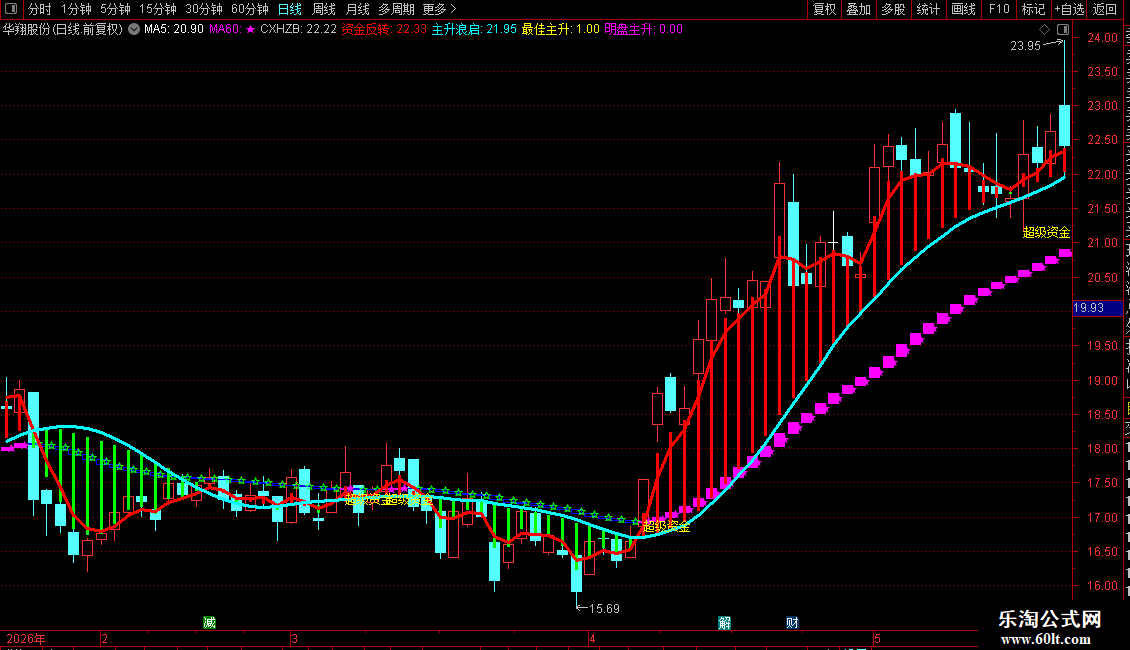Switch to the 分时 intraday tab
Viewport: 1130px width, 650px height.
[x=40, y=9]
